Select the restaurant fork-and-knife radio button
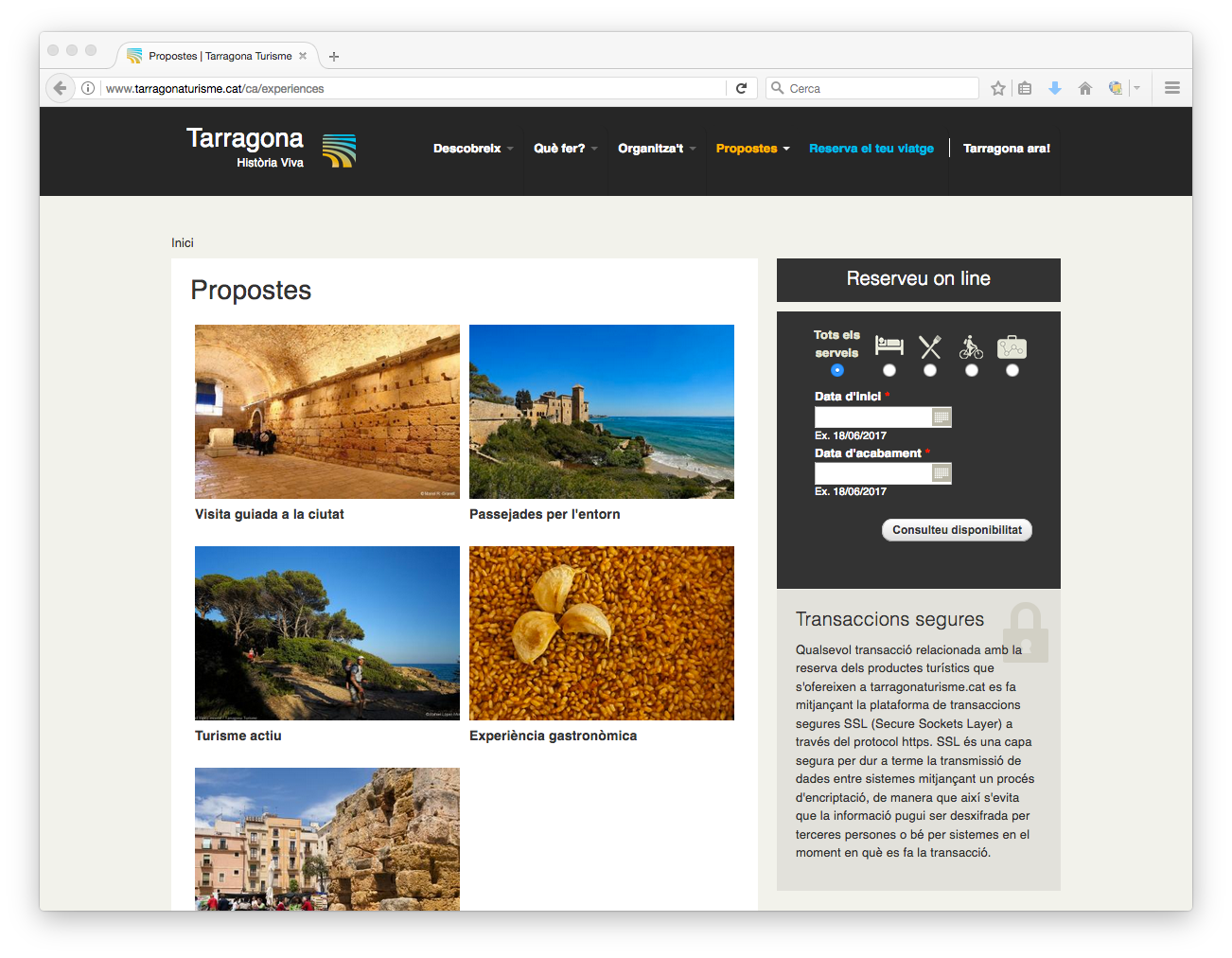 pyautogui.click(x=930, y=370)
